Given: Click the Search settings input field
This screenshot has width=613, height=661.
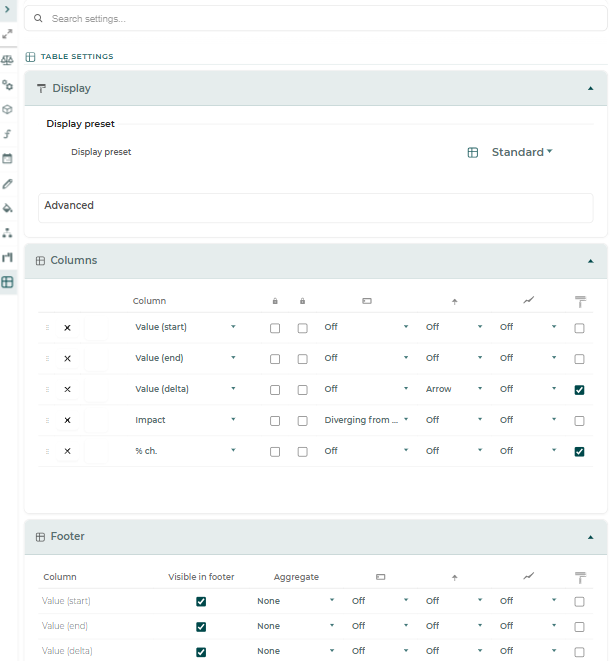Looking at the screenshot, I should tap(316, 19).
